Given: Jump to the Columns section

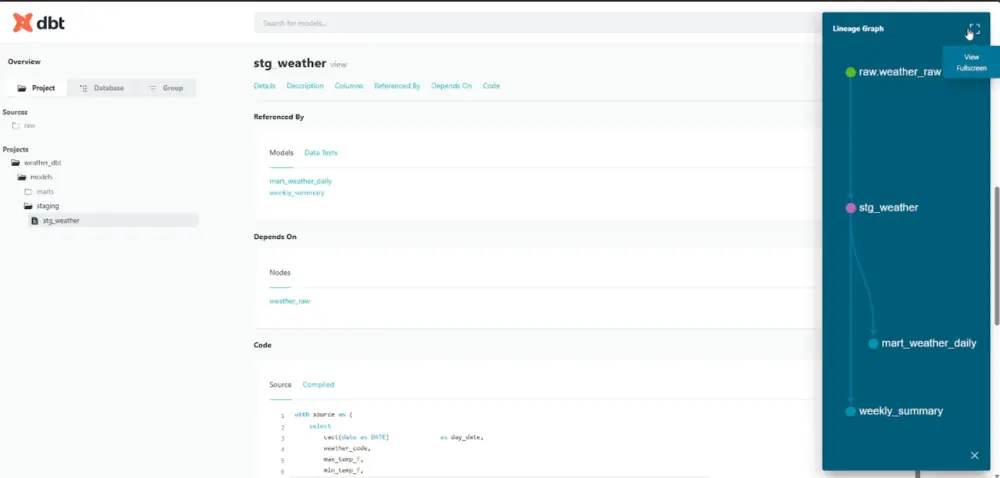Looking at the screenshot, I should (x=349, y=85).
